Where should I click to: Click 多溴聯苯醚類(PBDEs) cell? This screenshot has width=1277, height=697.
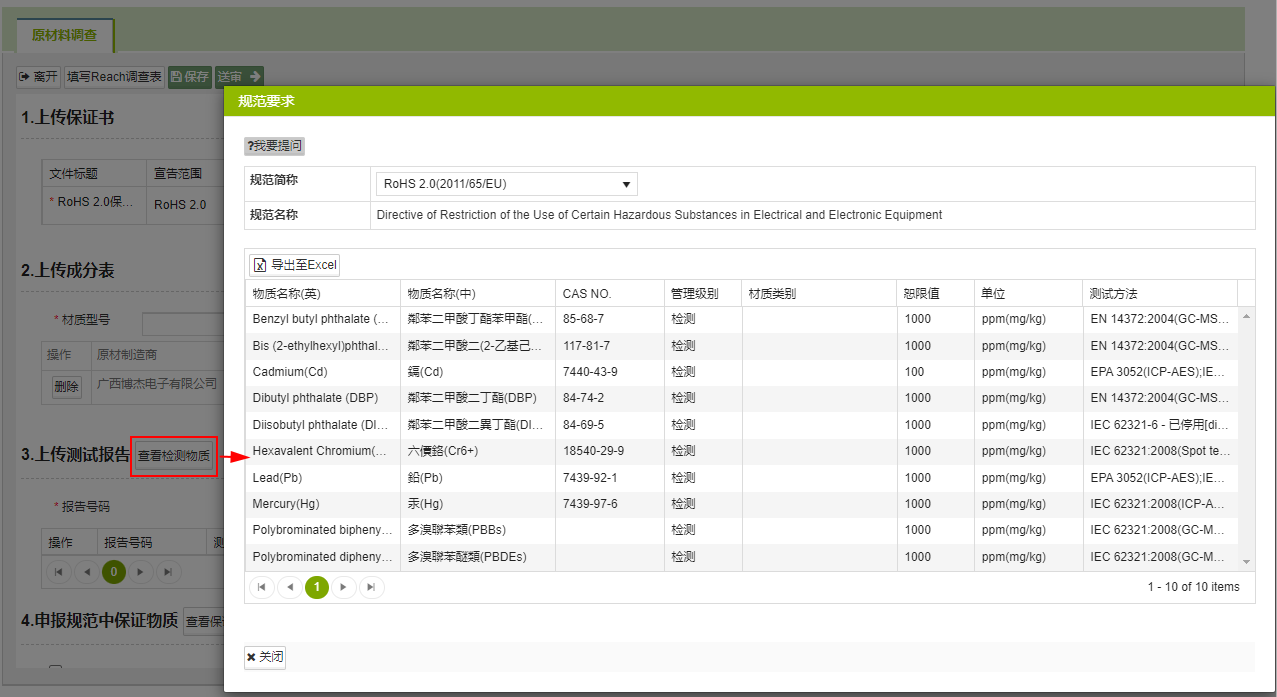[477, 557]
